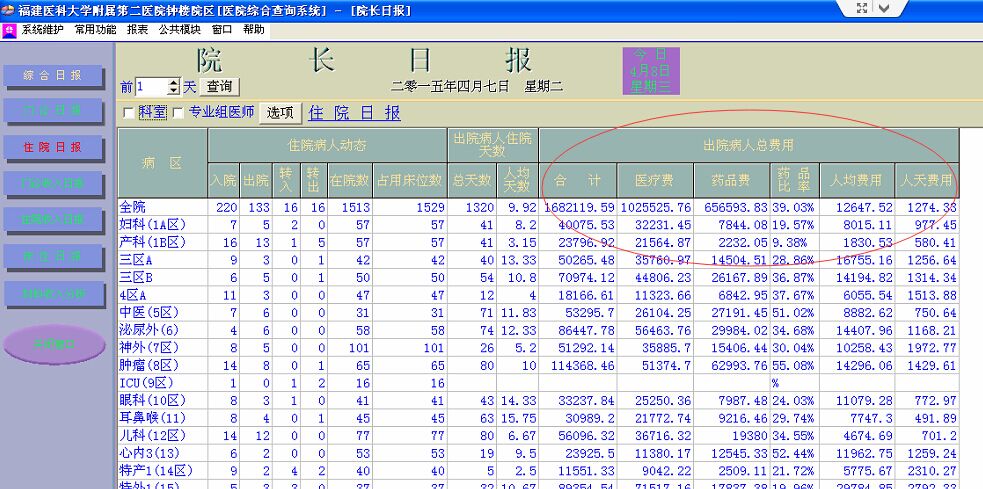Select the 特产1(14区) row label
The image size is (983, 489).
tap(156, 470)
